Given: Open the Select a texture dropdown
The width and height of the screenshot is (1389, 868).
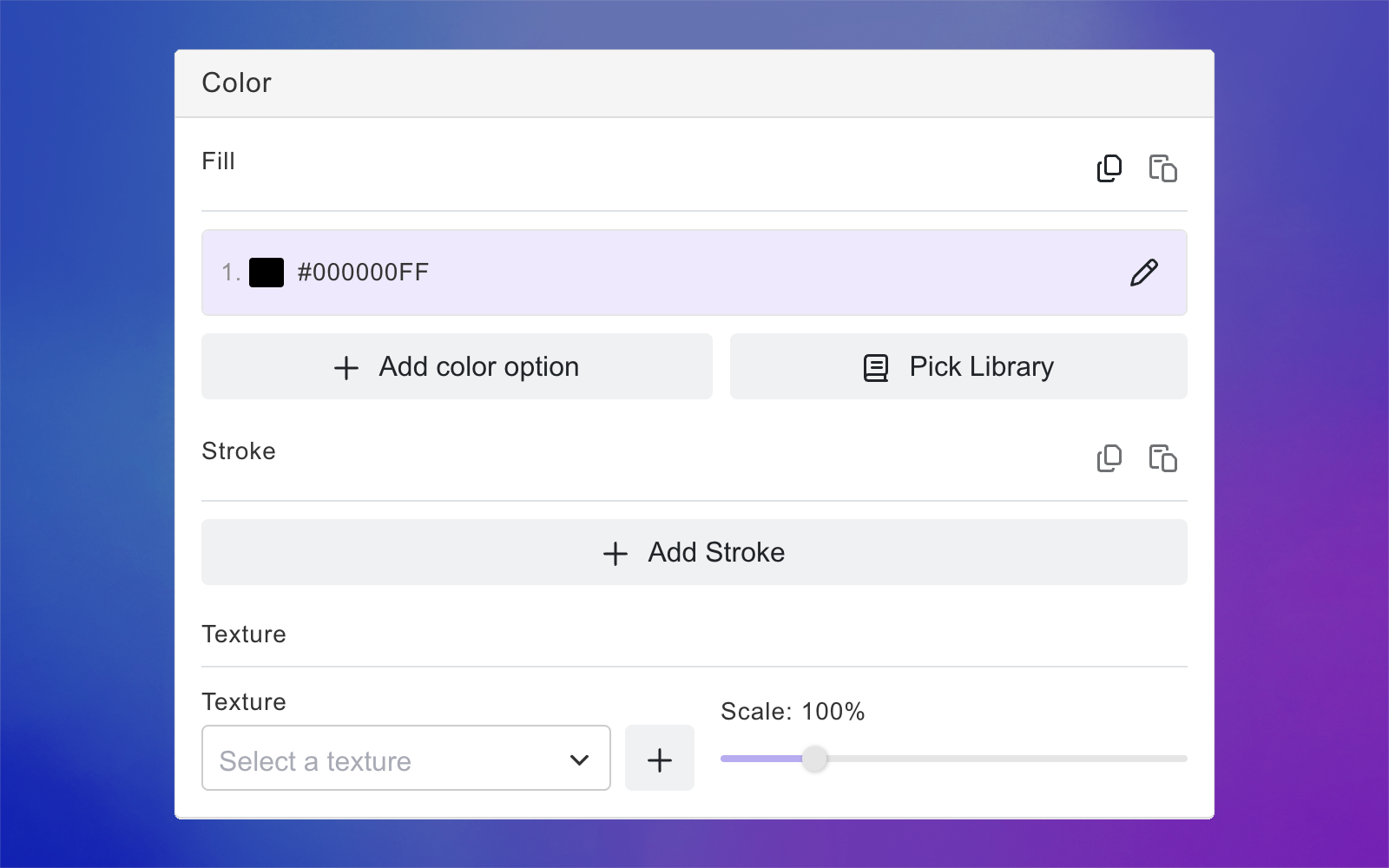Looking at the screenshot, I should tap(406, 759).
